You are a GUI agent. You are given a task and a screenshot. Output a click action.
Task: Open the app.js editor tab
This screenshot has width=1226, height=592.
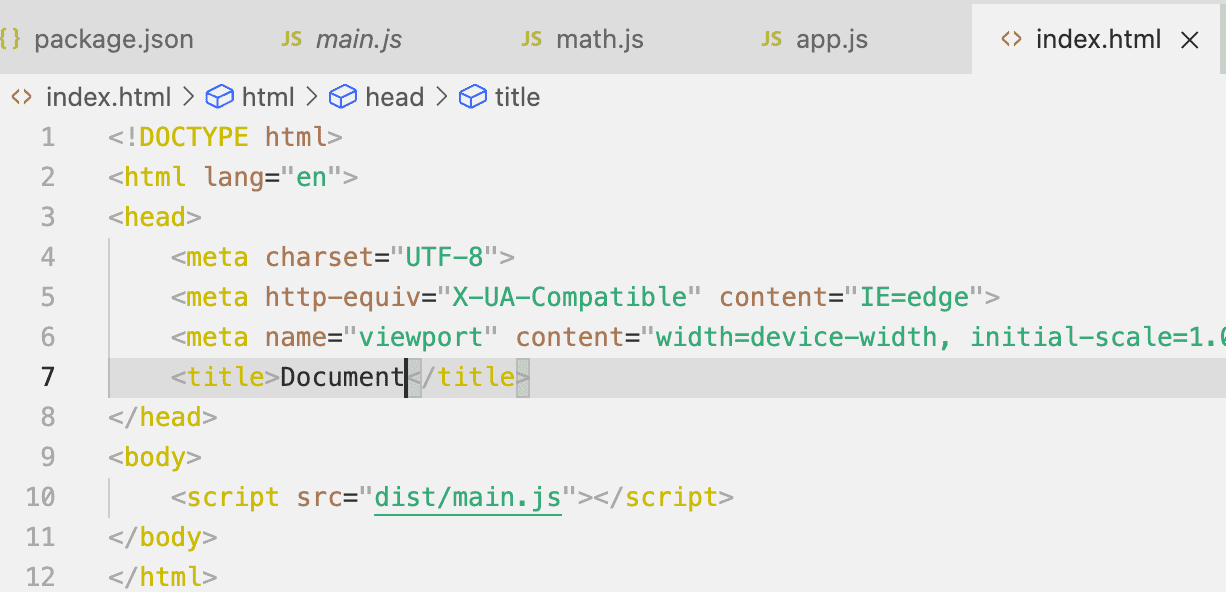click(x=832, y=40)
